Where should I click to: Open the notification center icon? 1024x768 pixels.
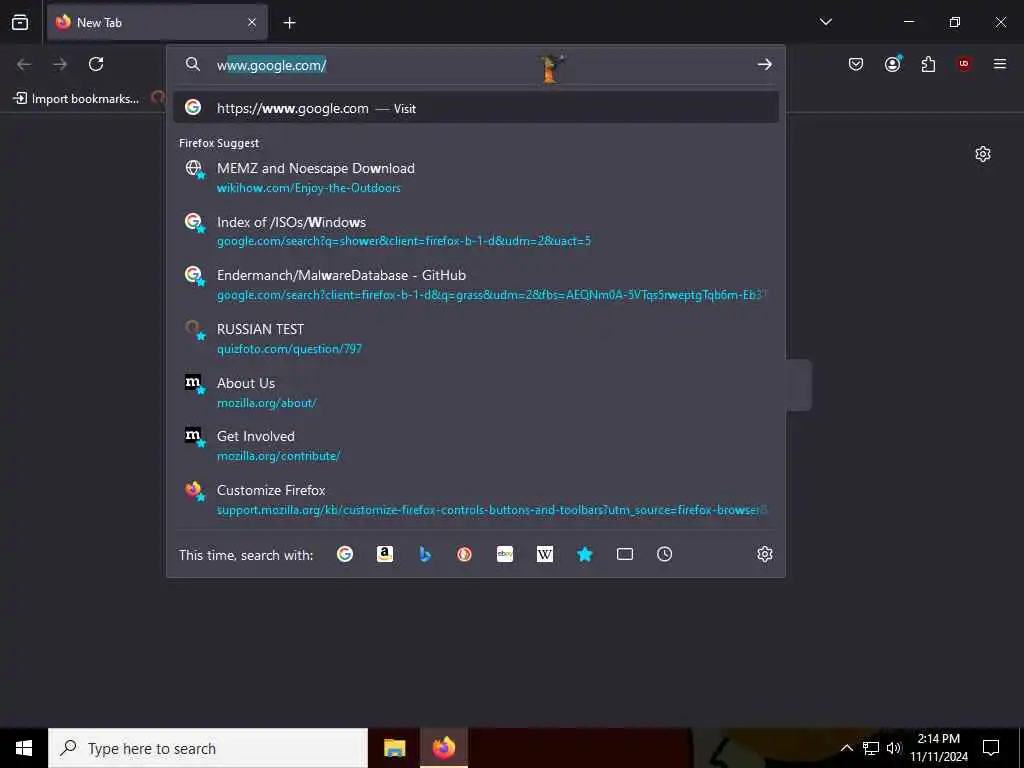click(991, 748)
